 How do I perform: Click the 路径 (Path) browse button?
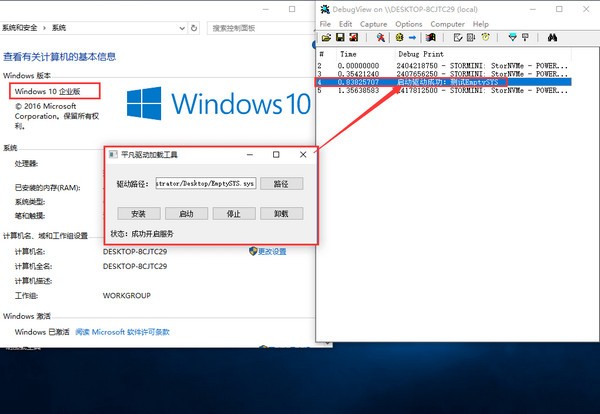[x=287, y=184]
